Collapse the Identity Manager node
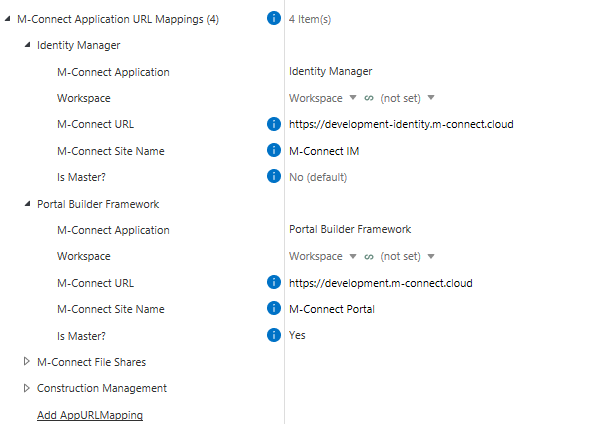 [x=27, y=45]
